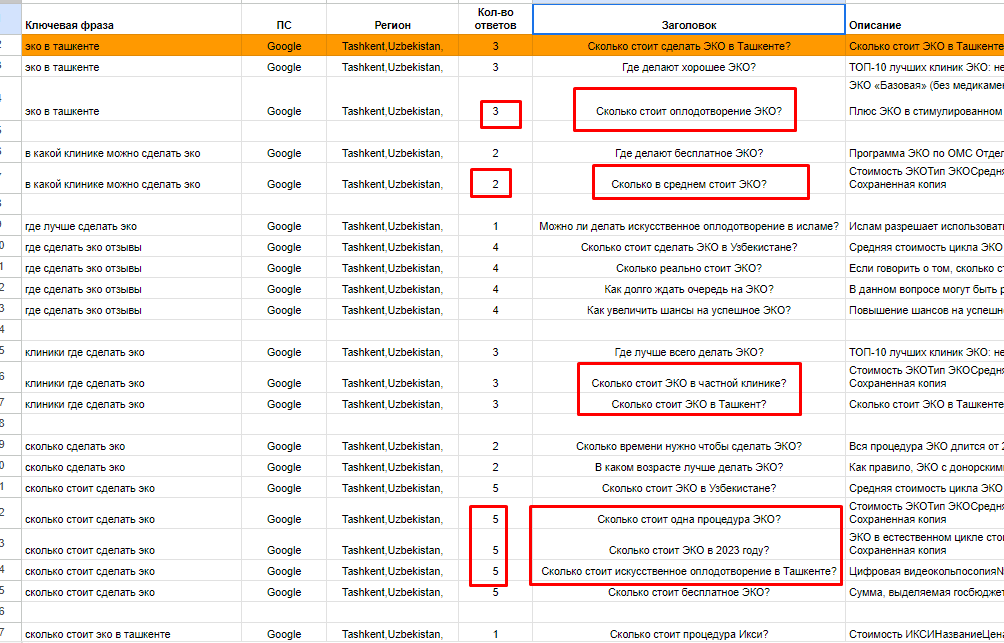
Task: Click region cell in 'Сколько времени нужно' row
Action: 393,446
